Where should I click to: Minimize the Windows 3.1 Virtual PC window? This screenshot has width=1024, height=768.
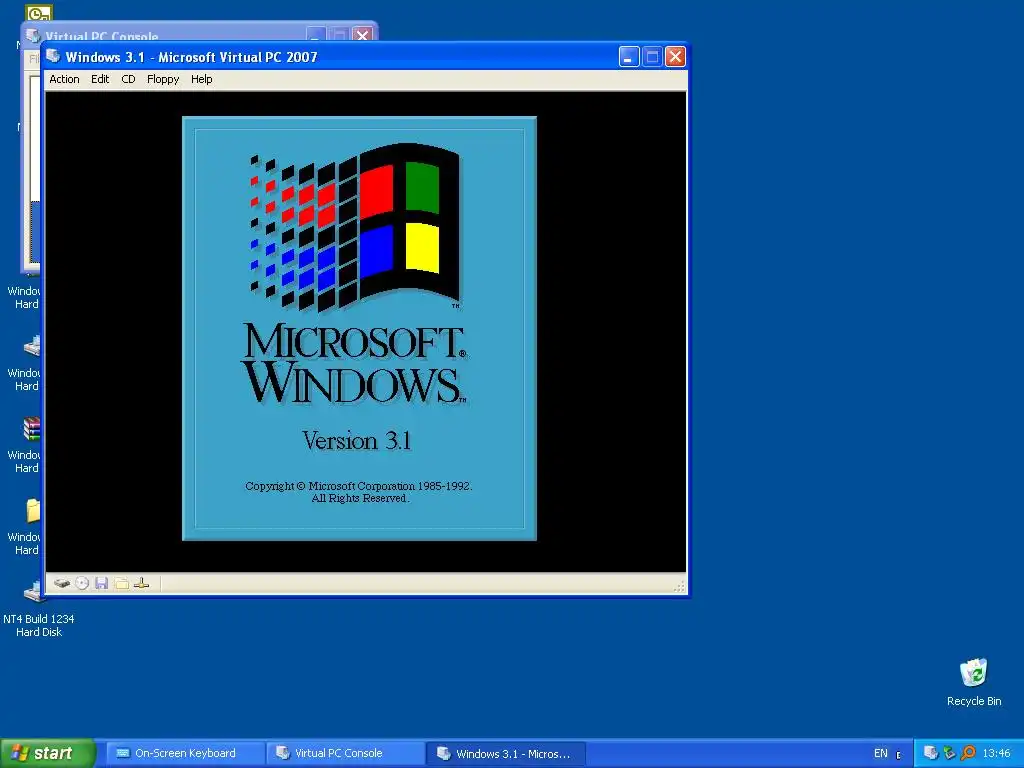point(628,57)
